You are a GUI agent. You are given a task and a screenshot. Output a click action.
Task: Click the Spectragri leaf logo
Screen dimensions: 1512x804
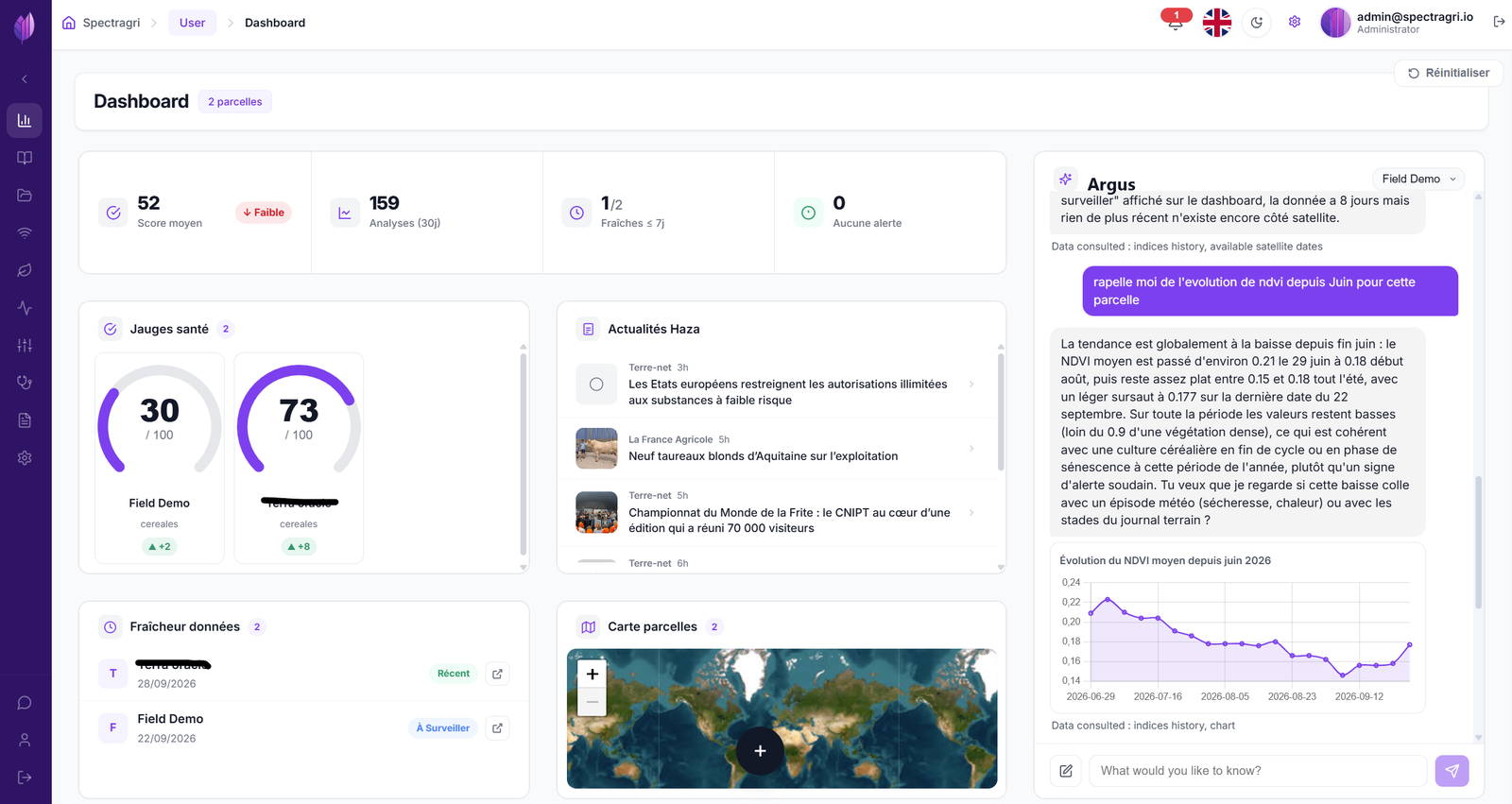click(25, 26)
